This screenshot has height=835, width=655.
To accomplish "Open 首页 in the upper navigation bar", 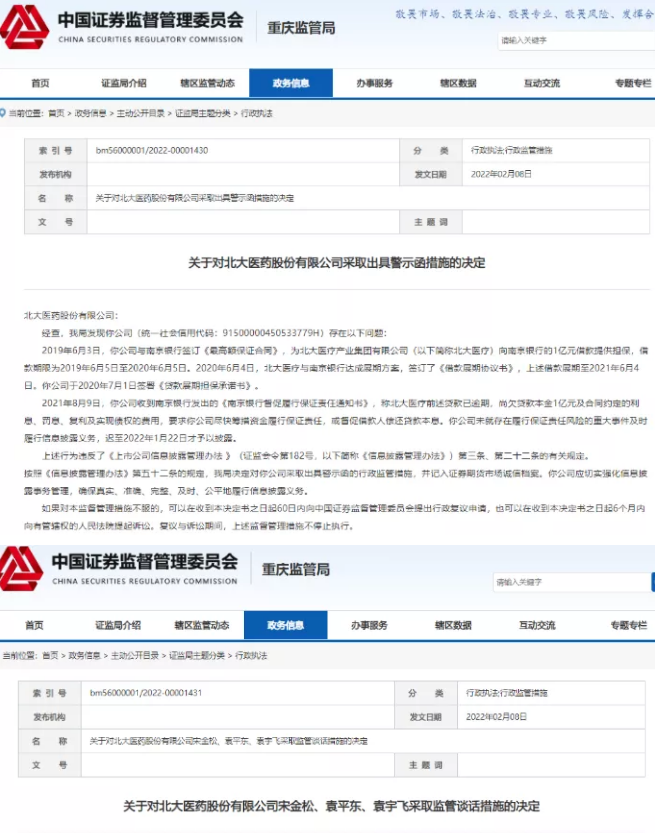I will (39, 83).
